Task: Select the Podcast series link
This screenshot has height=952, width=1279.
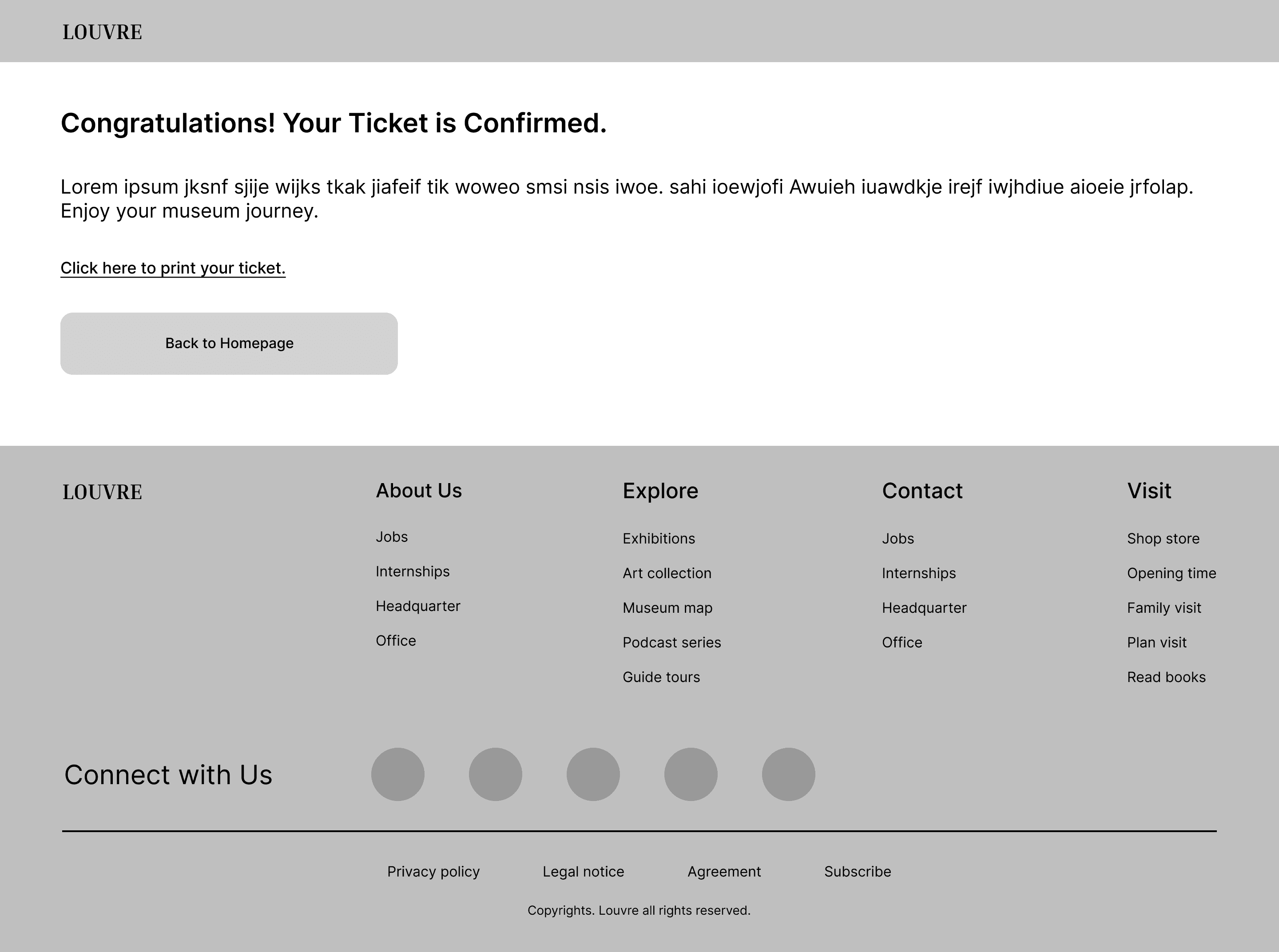Action: coord(671,643)
